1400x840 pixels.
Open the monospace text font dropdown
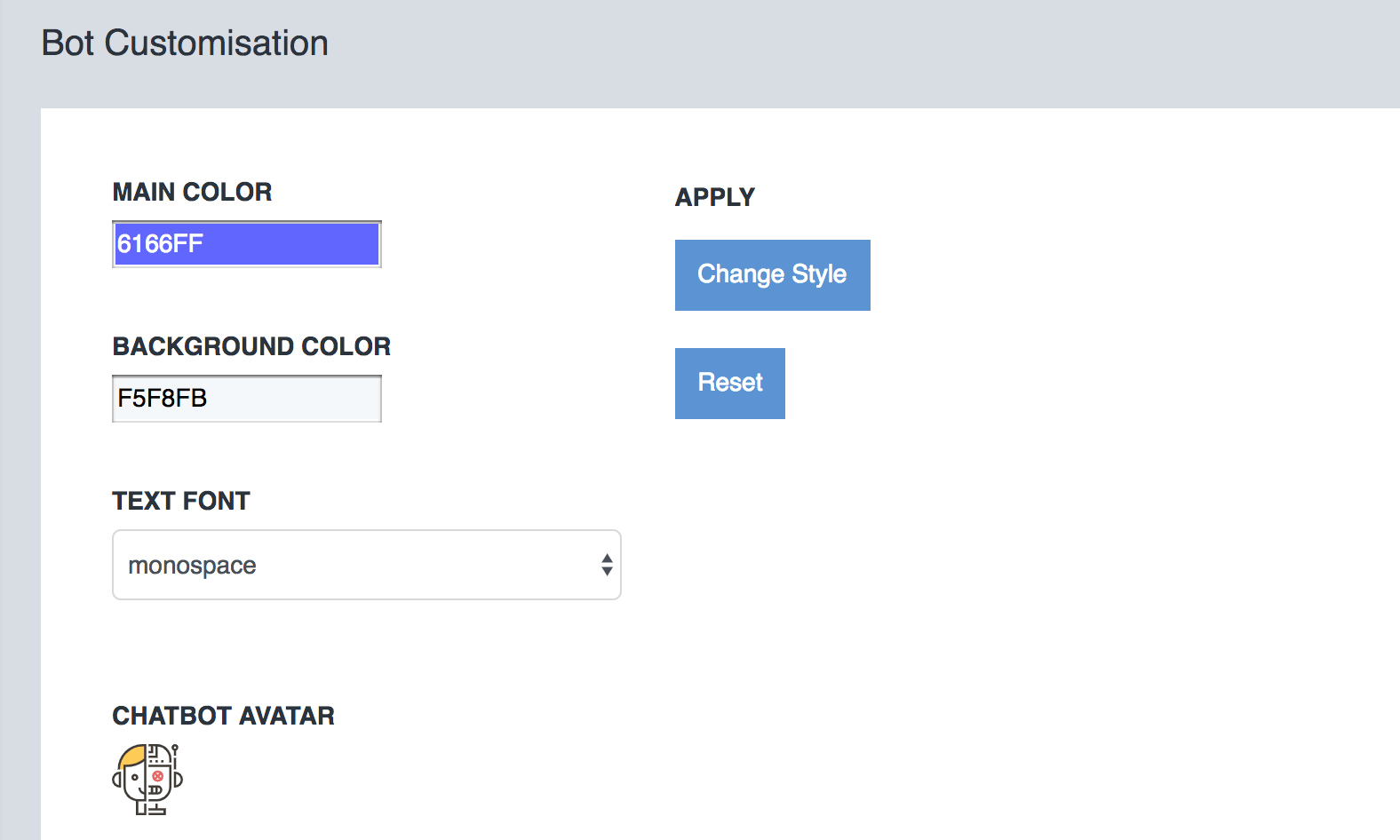(367, 565)
